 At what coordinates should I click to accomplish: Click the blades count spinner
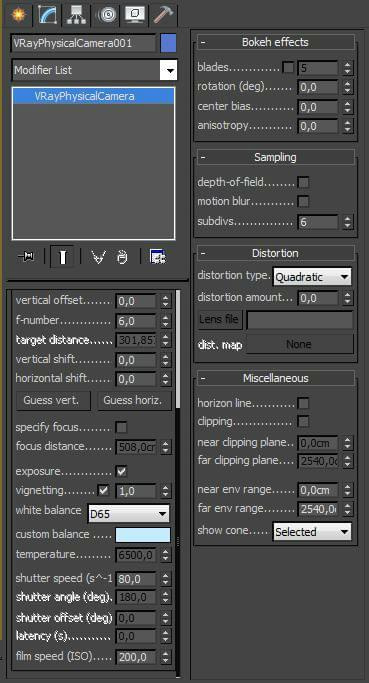click(347, 68)
